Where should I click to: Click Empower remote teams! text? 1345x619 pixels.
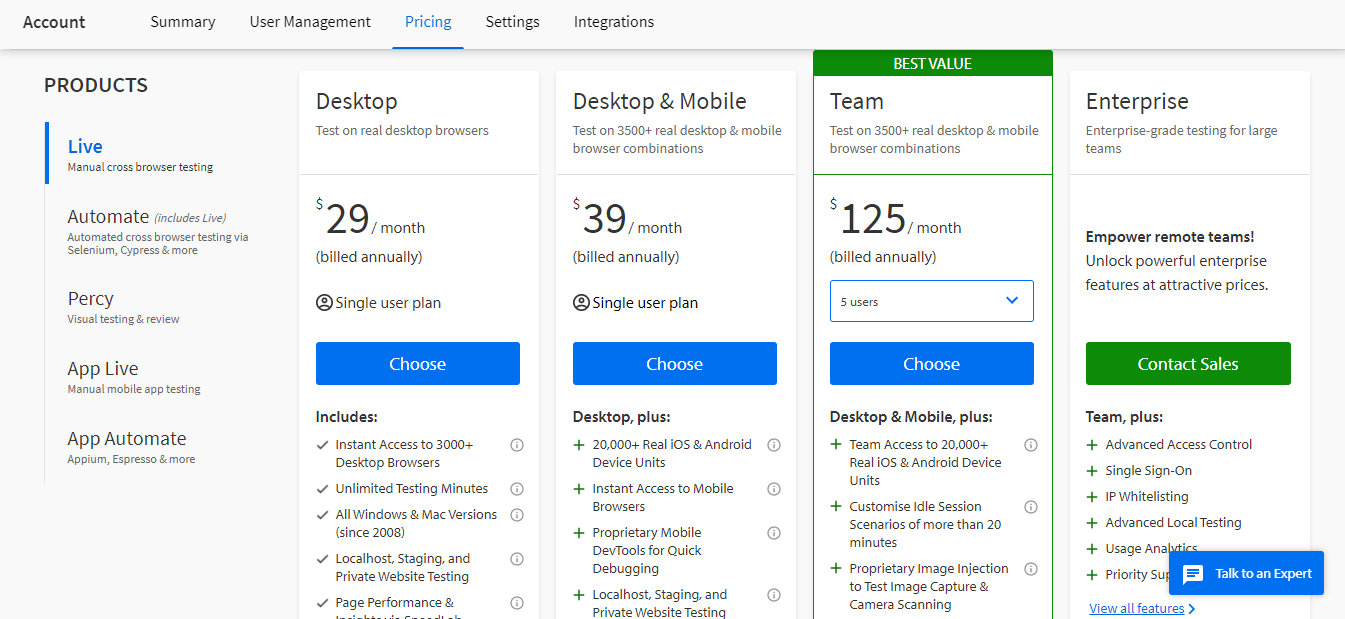point(1170,237)
